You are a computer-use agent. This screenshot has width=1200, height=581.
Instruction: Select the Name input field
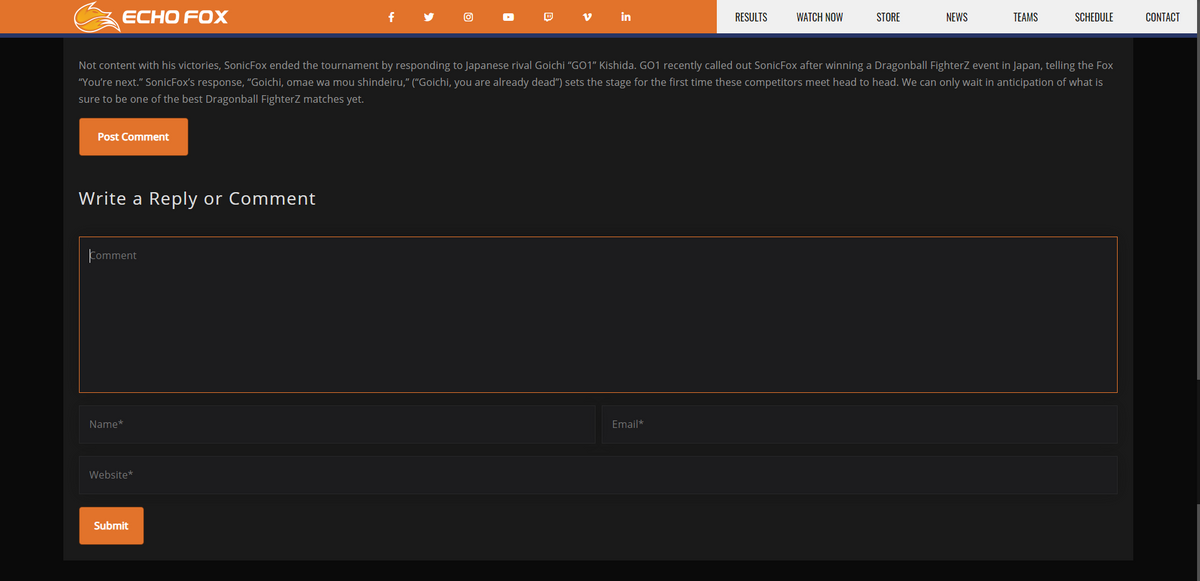point(337,424)
